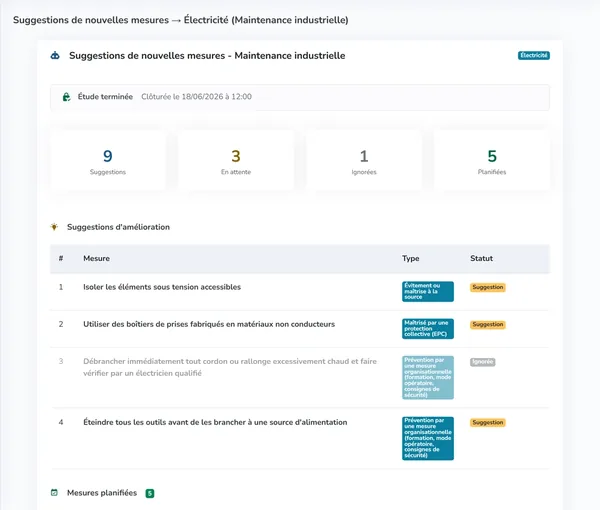Click the 'Mesures planifiées' section heading

[x=102, y=493]
